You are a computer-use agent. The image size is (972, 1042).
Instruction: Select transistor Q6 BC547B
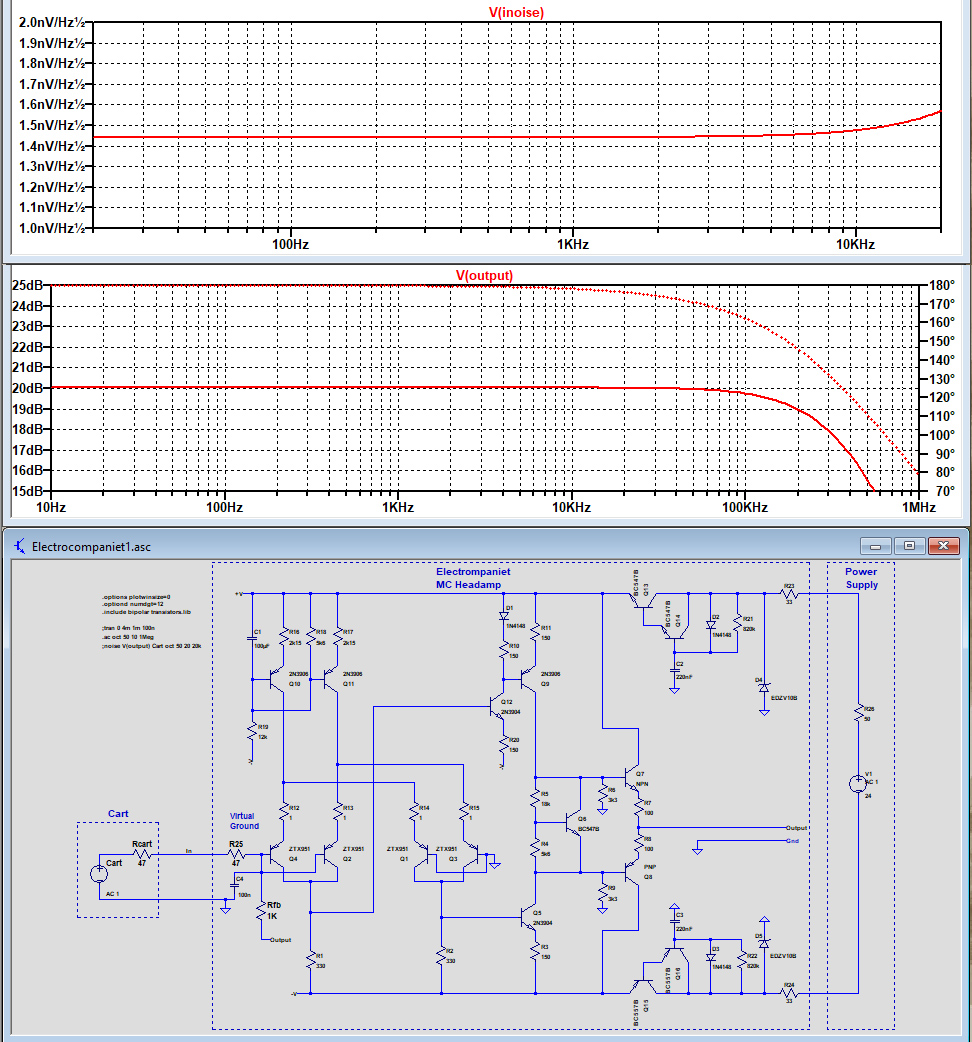tap(573, 824)
